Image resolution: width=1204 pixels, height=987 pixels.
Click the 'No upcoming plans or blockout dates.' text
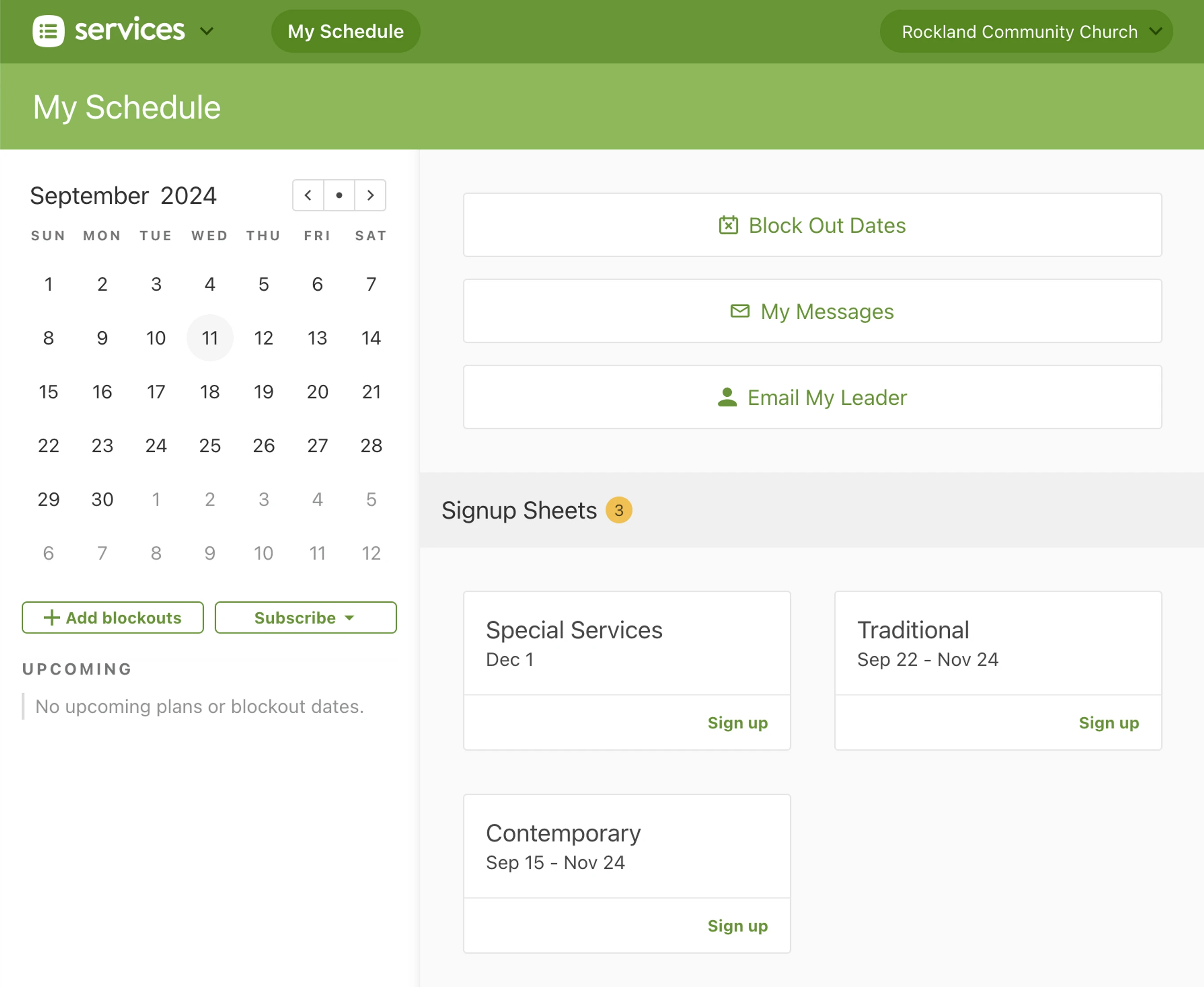(200, 706)
